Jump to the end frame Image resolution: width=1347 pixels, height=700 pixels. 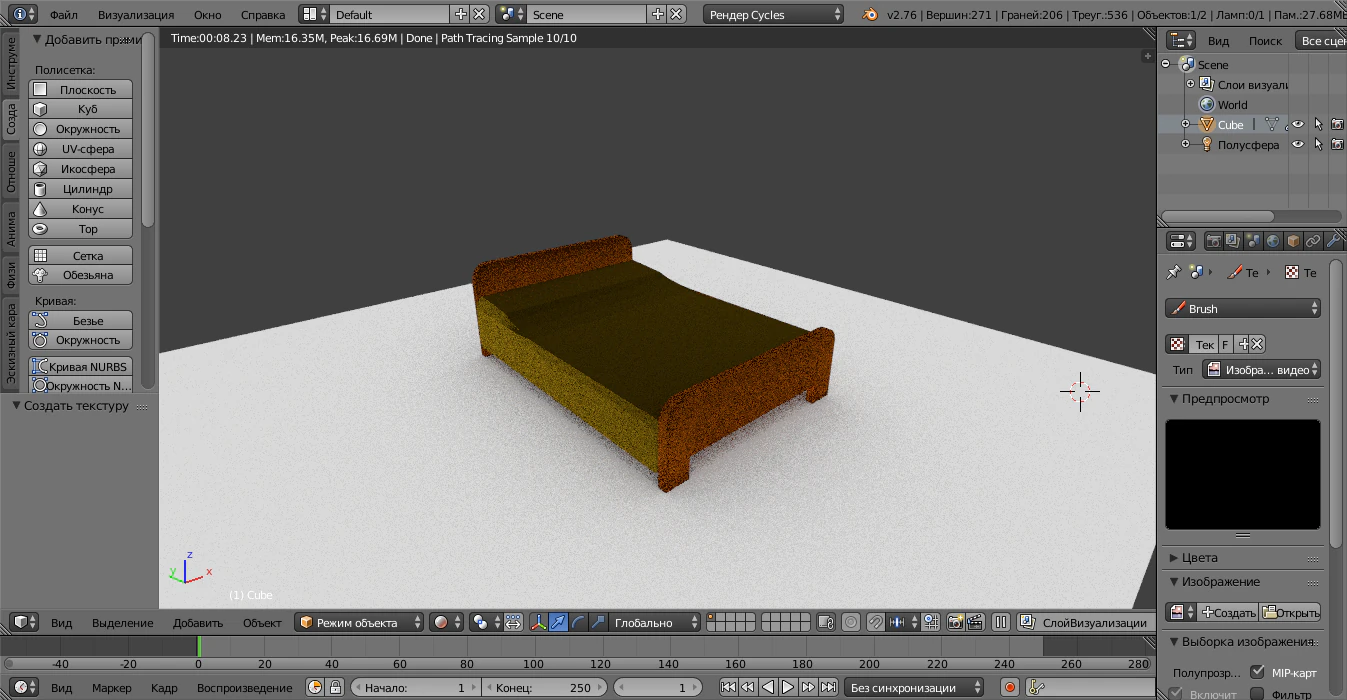(828, 687)
